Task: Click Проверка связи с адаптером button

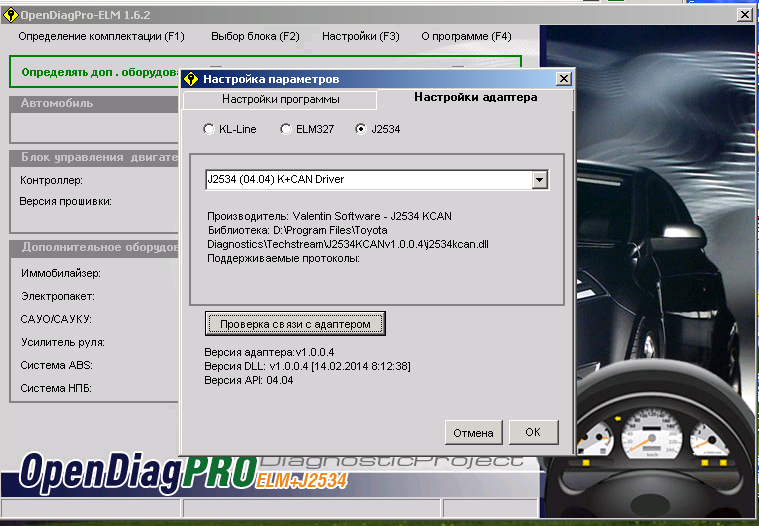Action: coord(295,324)
